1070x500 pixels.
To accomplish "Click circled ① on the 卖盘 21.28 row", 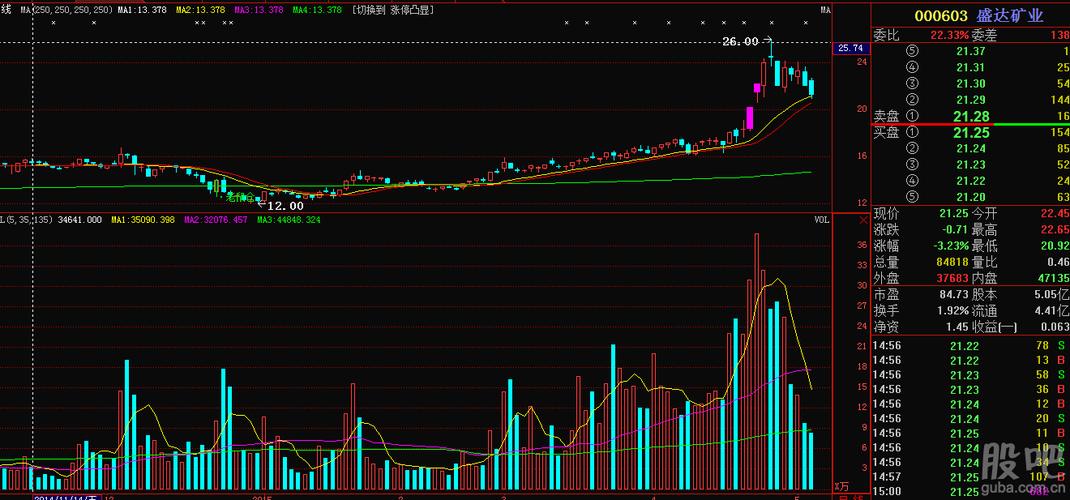I will pos(913,116).
